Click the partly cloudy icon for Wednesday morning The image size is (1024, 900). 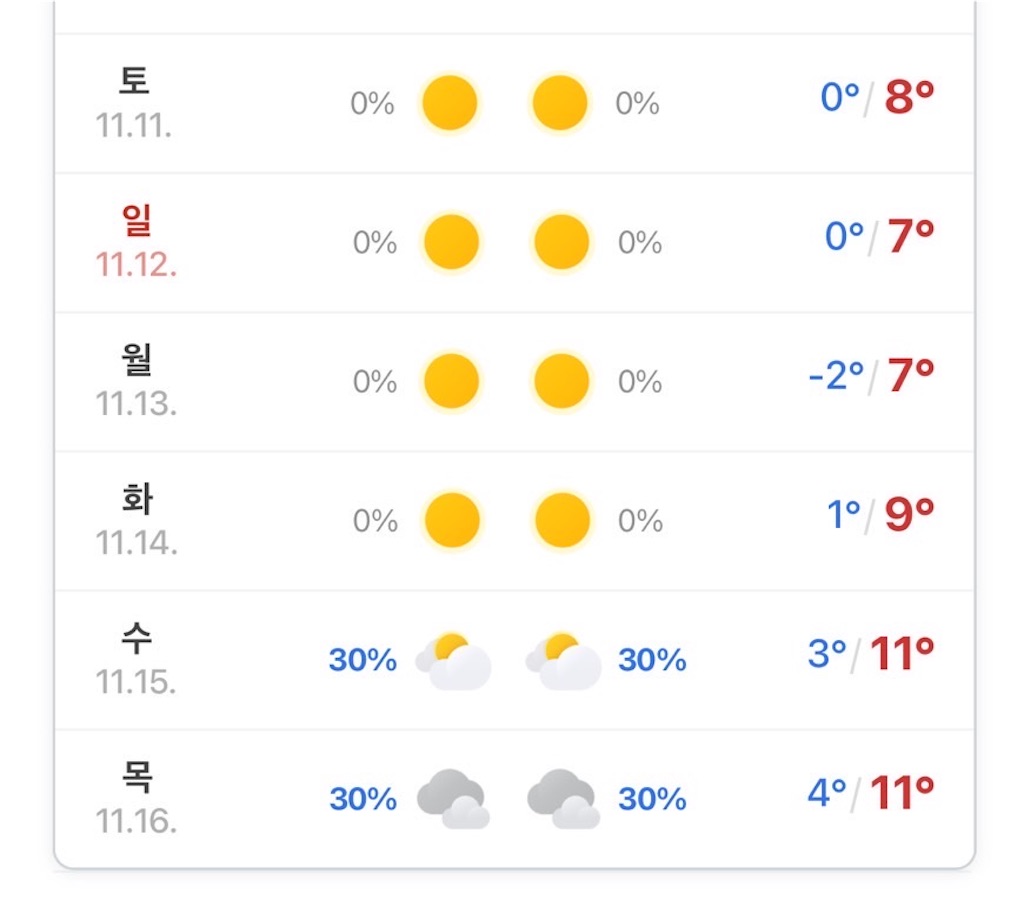pos(451,660)
